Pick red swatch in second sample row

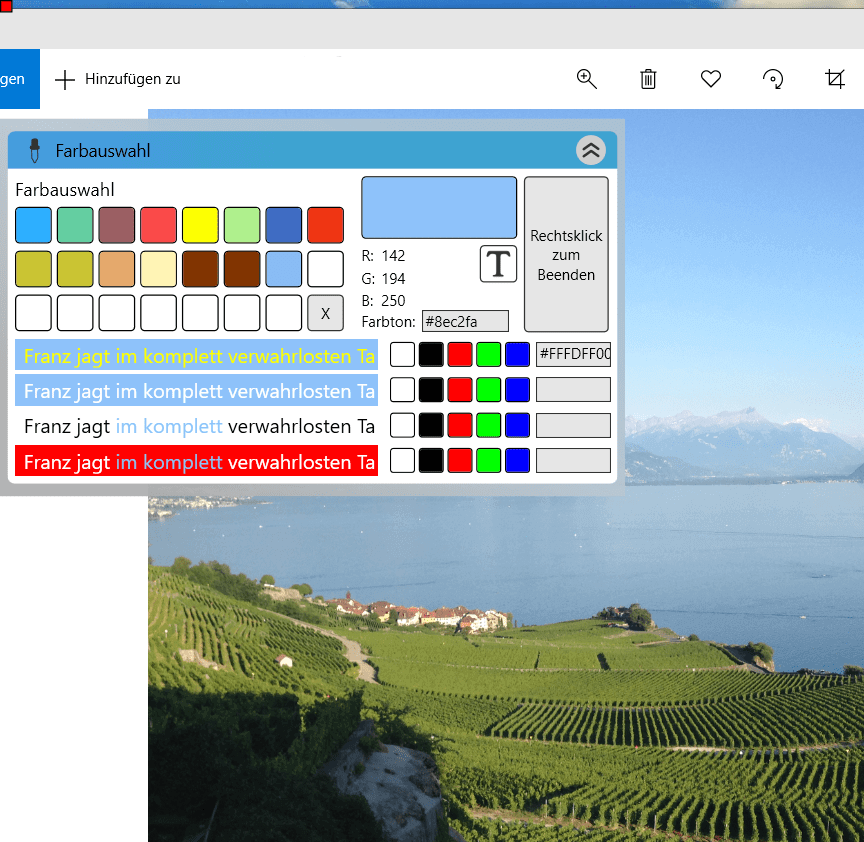[x=460, y=390]
